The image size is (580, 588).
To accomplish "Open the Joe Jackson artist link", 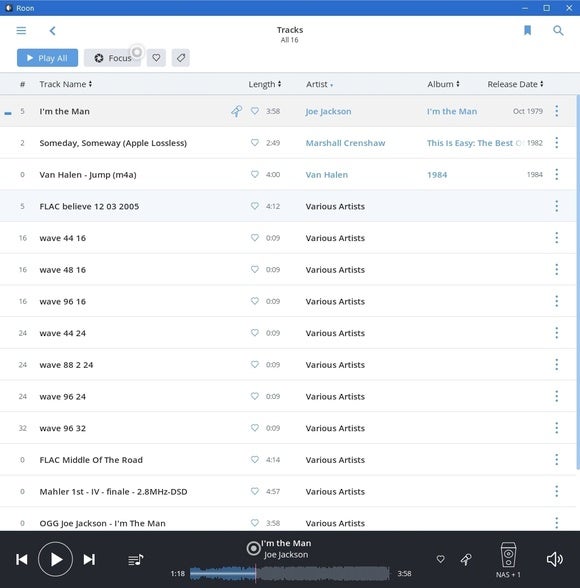I will [x=328, y=111].
